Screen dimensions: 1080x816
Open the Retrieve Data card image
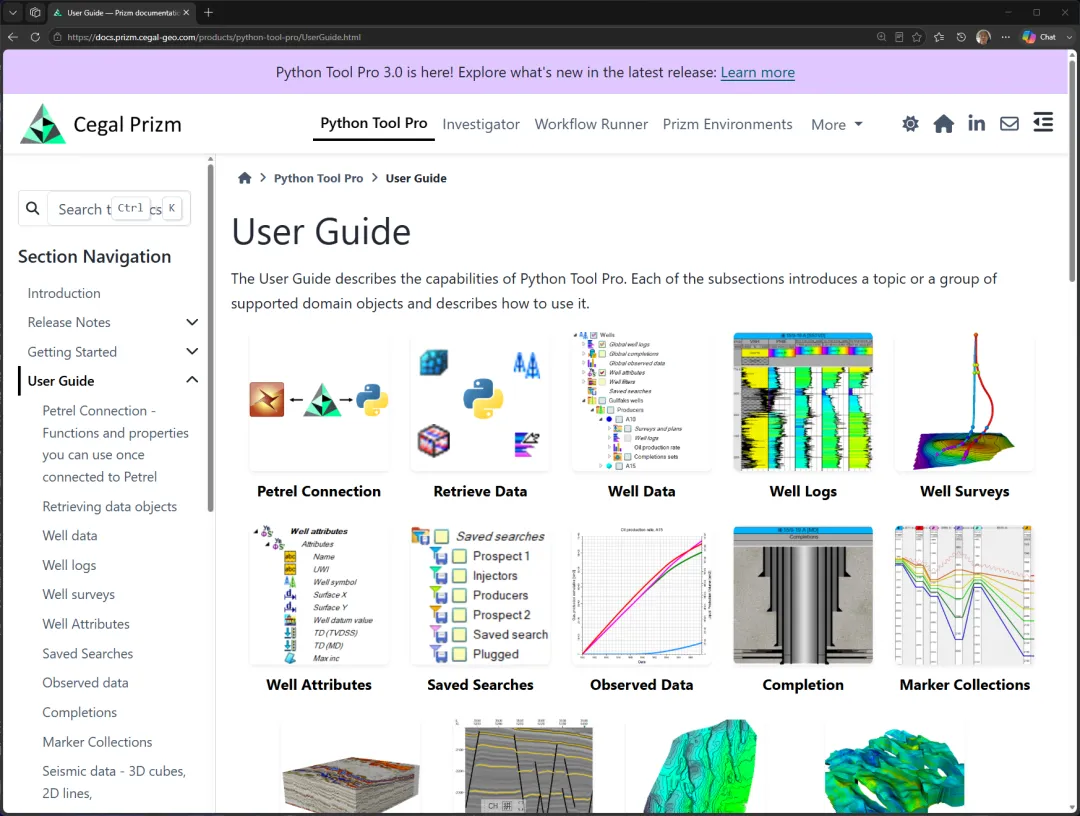(480, 401)
